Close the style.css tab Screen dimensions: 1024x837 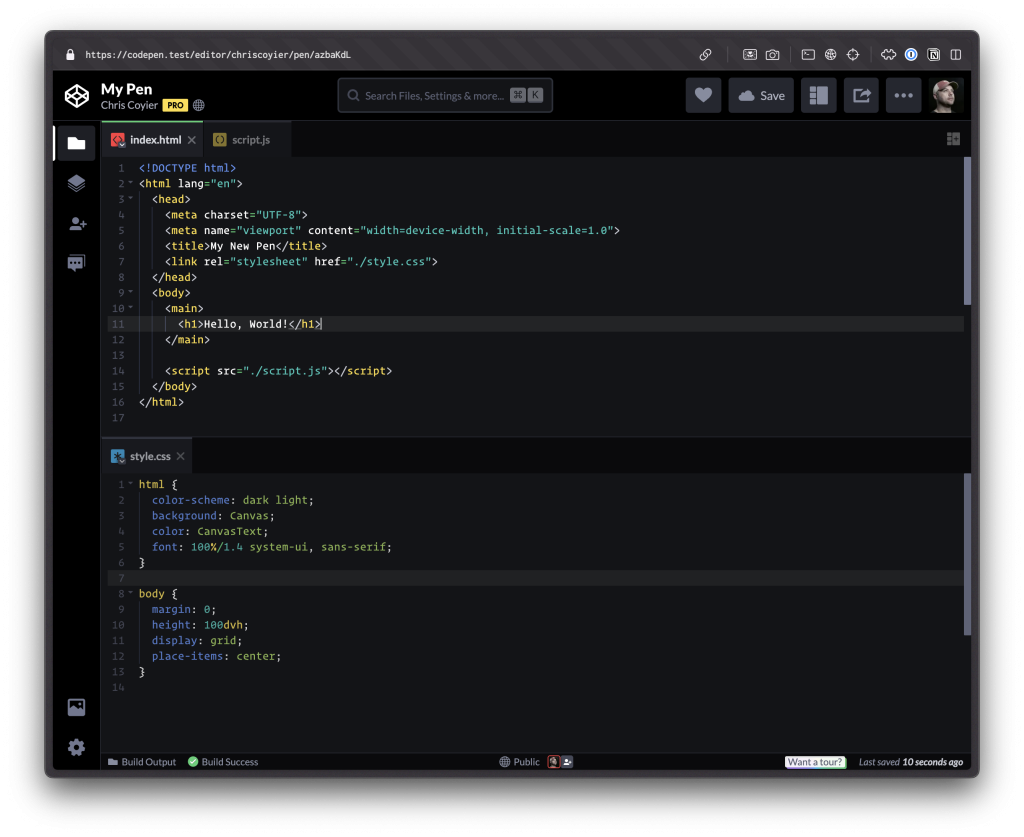click(x=181, y=456)
